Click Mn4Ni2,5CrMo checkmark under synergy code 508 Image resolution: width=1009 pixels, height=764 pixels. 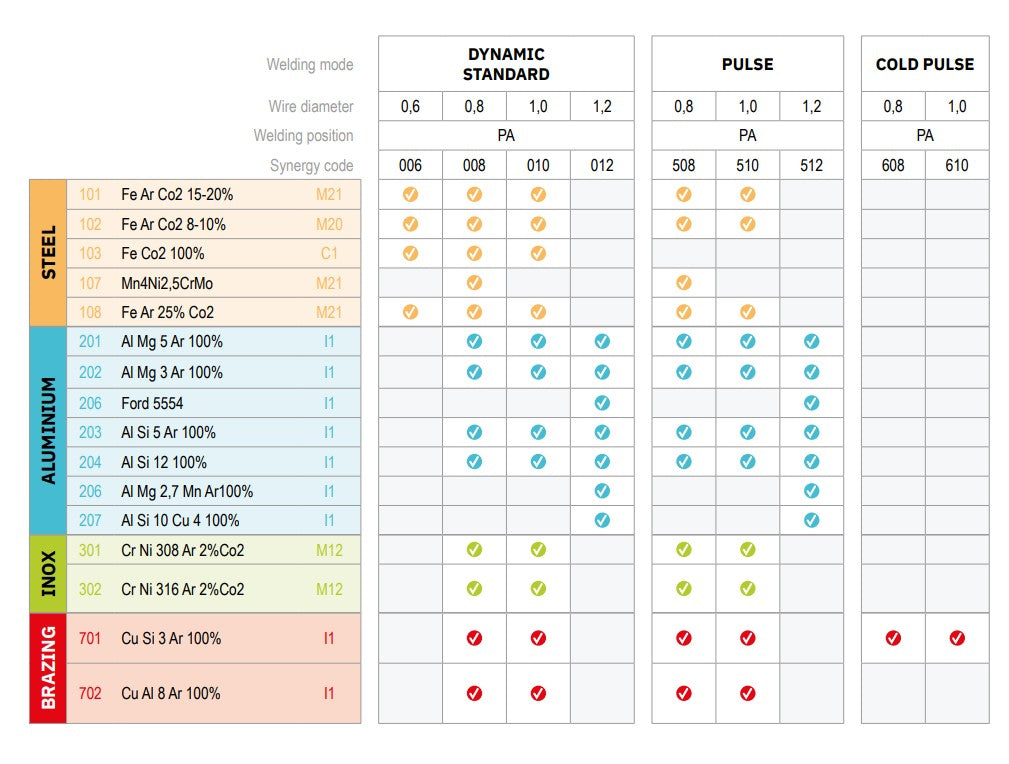pyautogui.click(x=683, y=283)
